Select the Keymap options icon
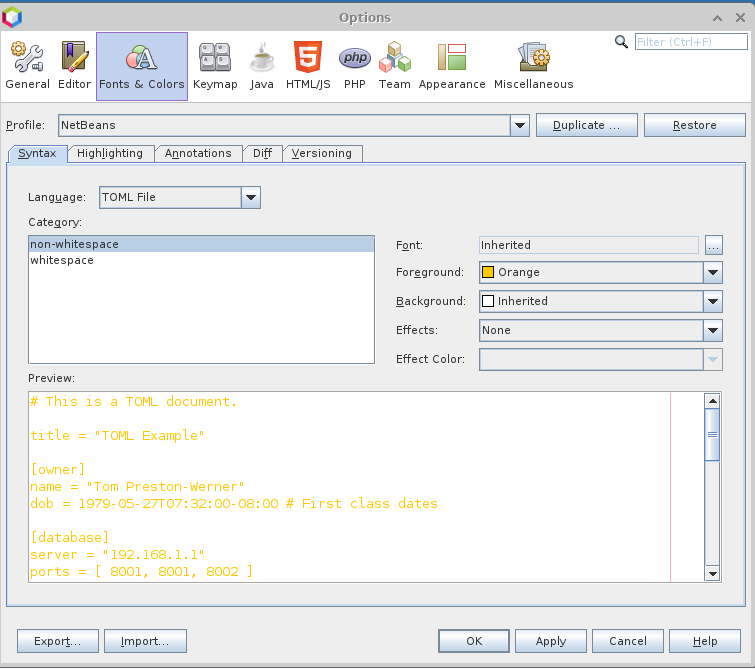Screen dimensions: 755x669 (x=215, y=66)
